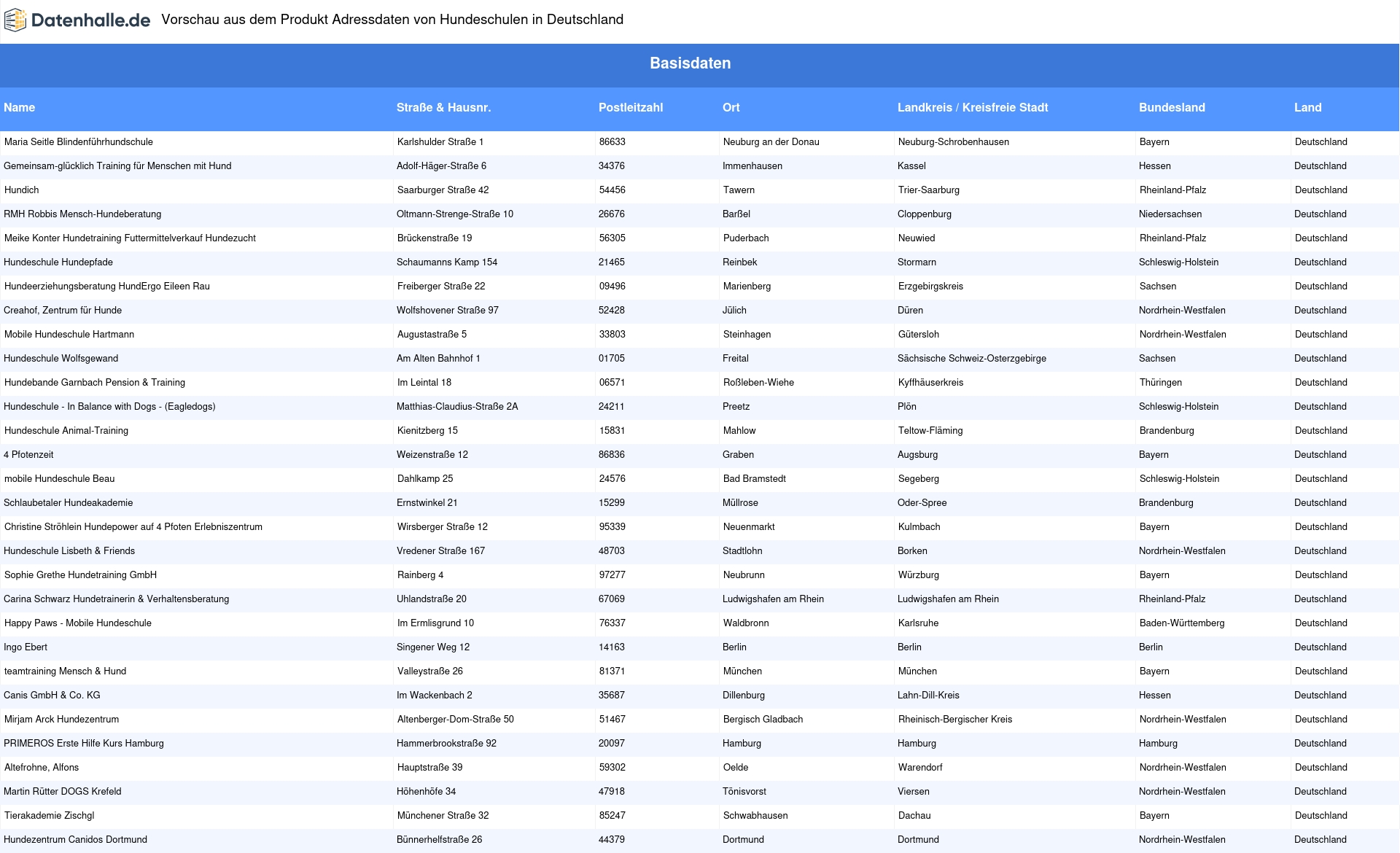This screenshot has width=1400, height=853.
Task: Select district Rheinisch-Bergischer Kreis
Action: coord(955,720)
